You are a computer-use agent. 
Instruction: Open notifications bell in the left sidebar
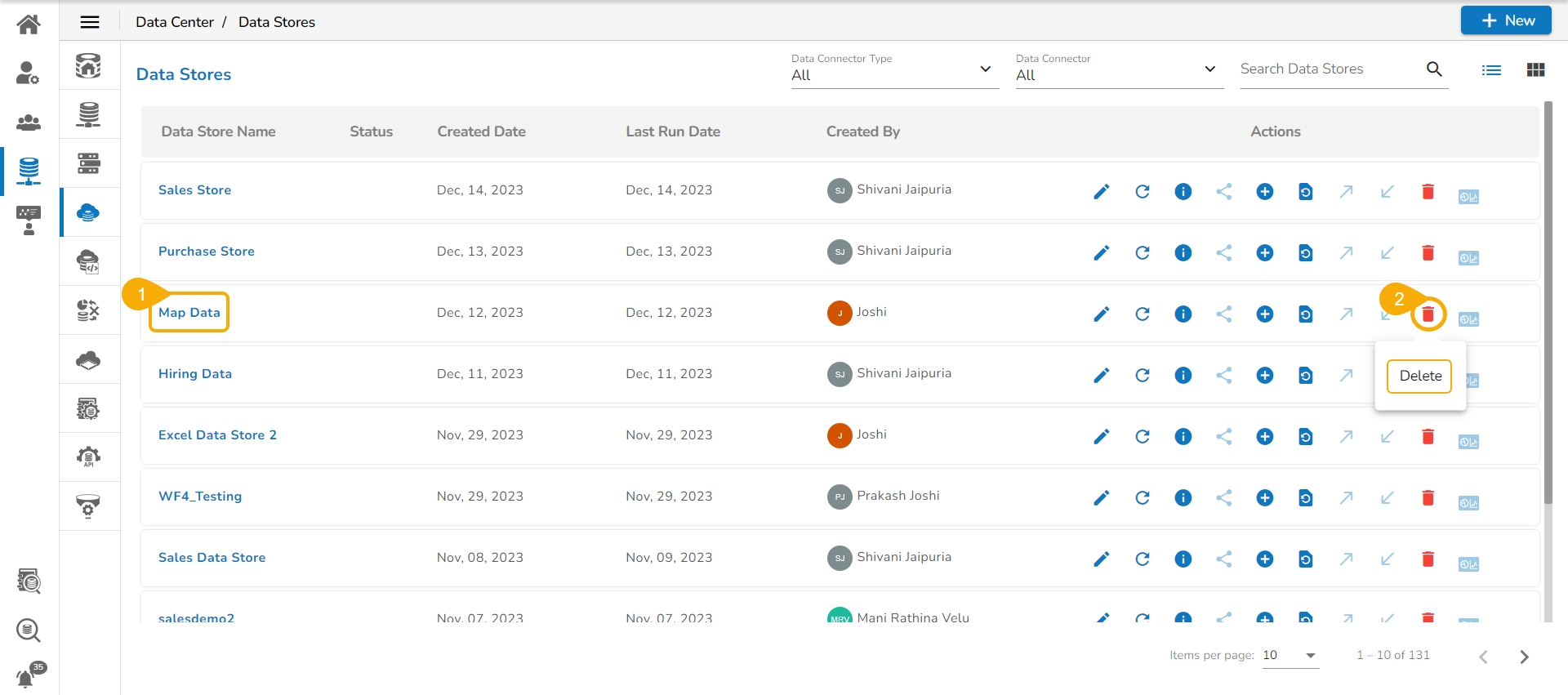(x=27, y=678)
